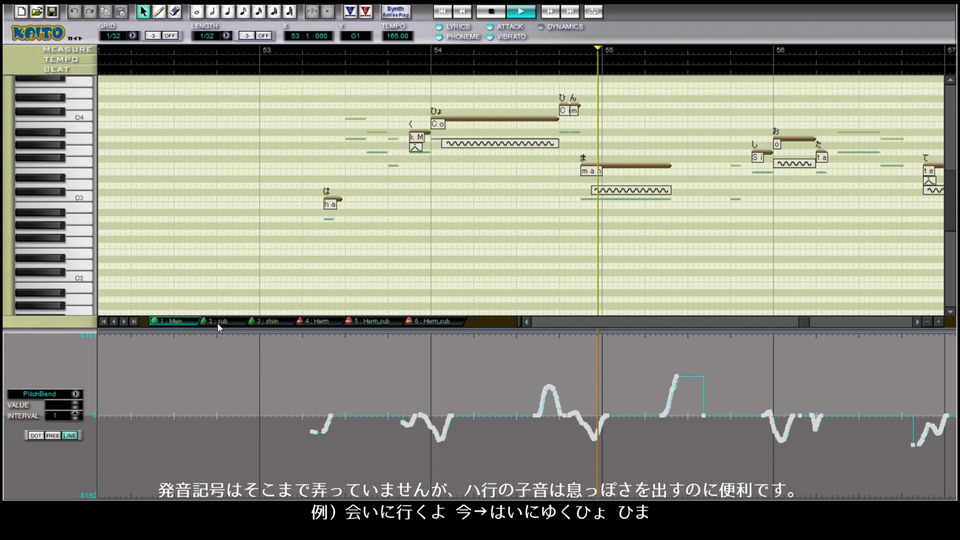The image size is (960, 540).
Task: Enable the PHONEME display radio button
Action: pos(439,37)
